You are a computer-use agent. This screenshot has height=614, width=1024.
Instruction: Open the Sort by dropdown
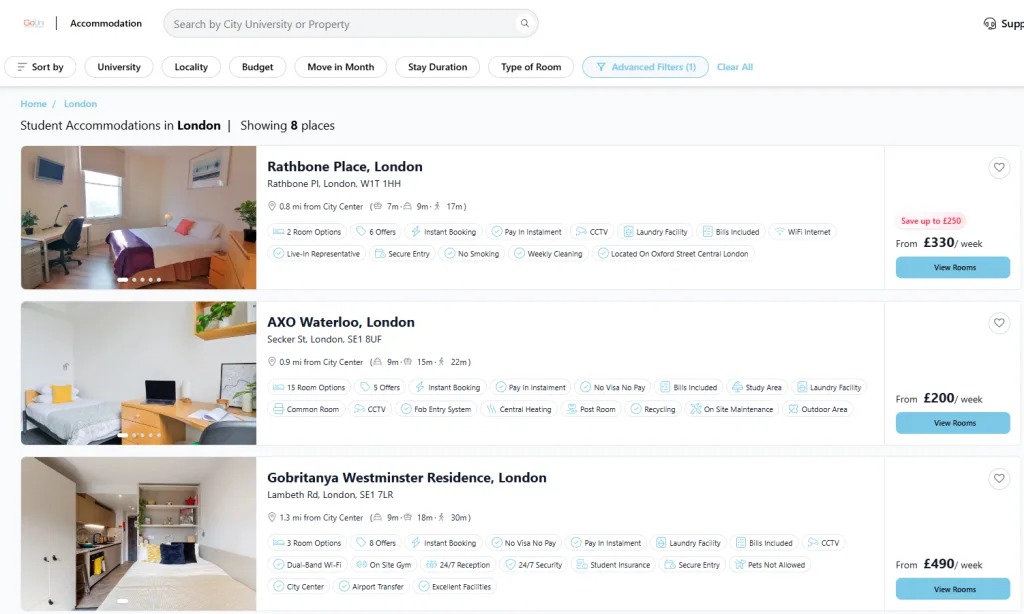[x=40, y=67]
